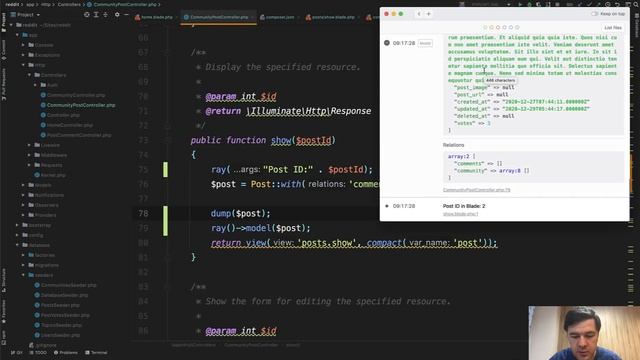Open the npm tool window
The image size is (640, 360).
4,337
